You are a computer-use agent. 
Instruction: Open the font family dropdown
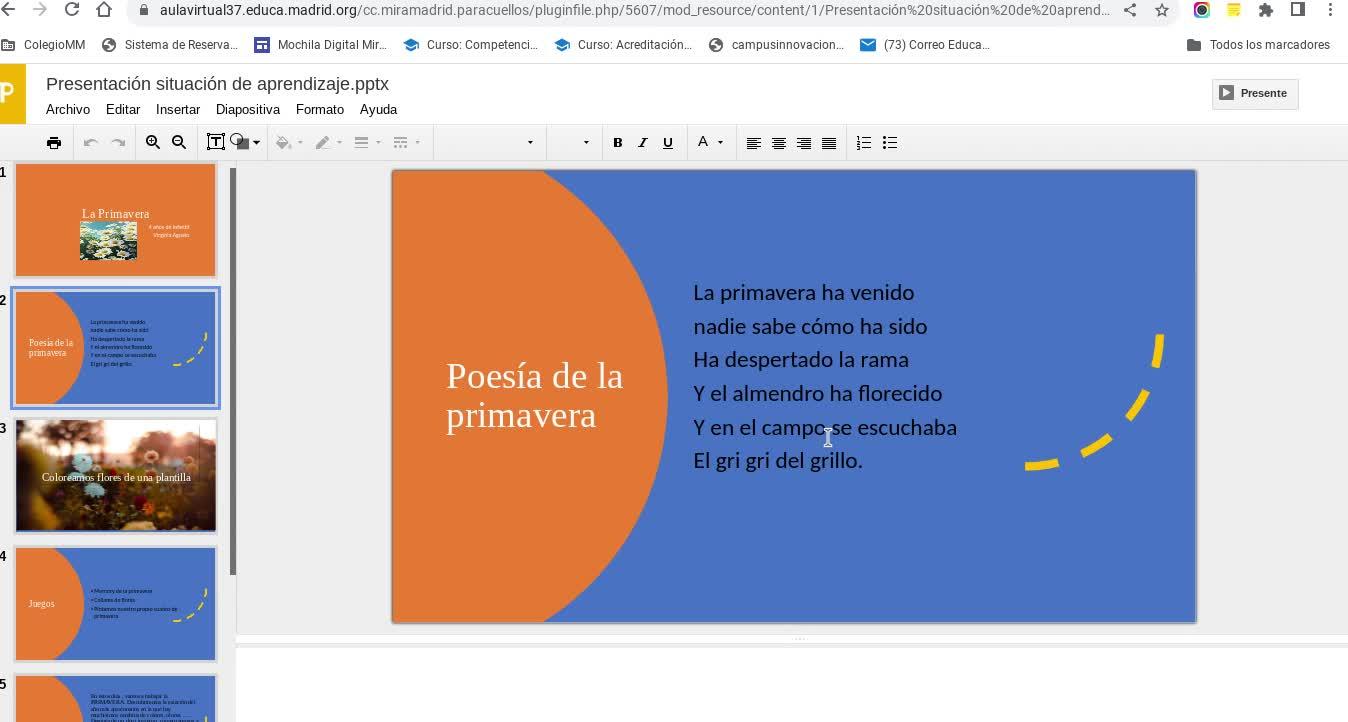(x=489, y=143)
